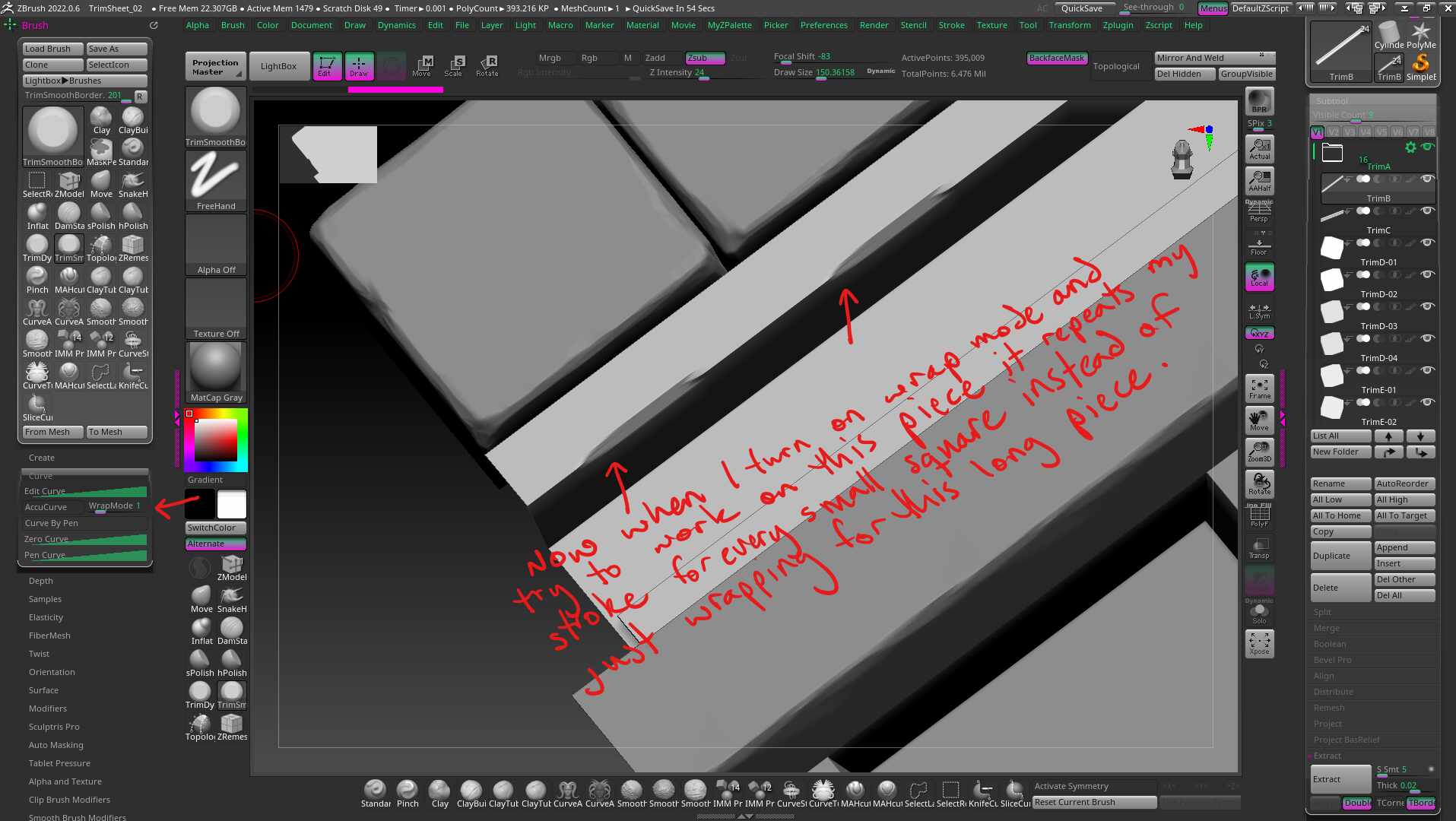Click the Xpose icon
Screen dimensions: 1456x821
(1259, 643)
